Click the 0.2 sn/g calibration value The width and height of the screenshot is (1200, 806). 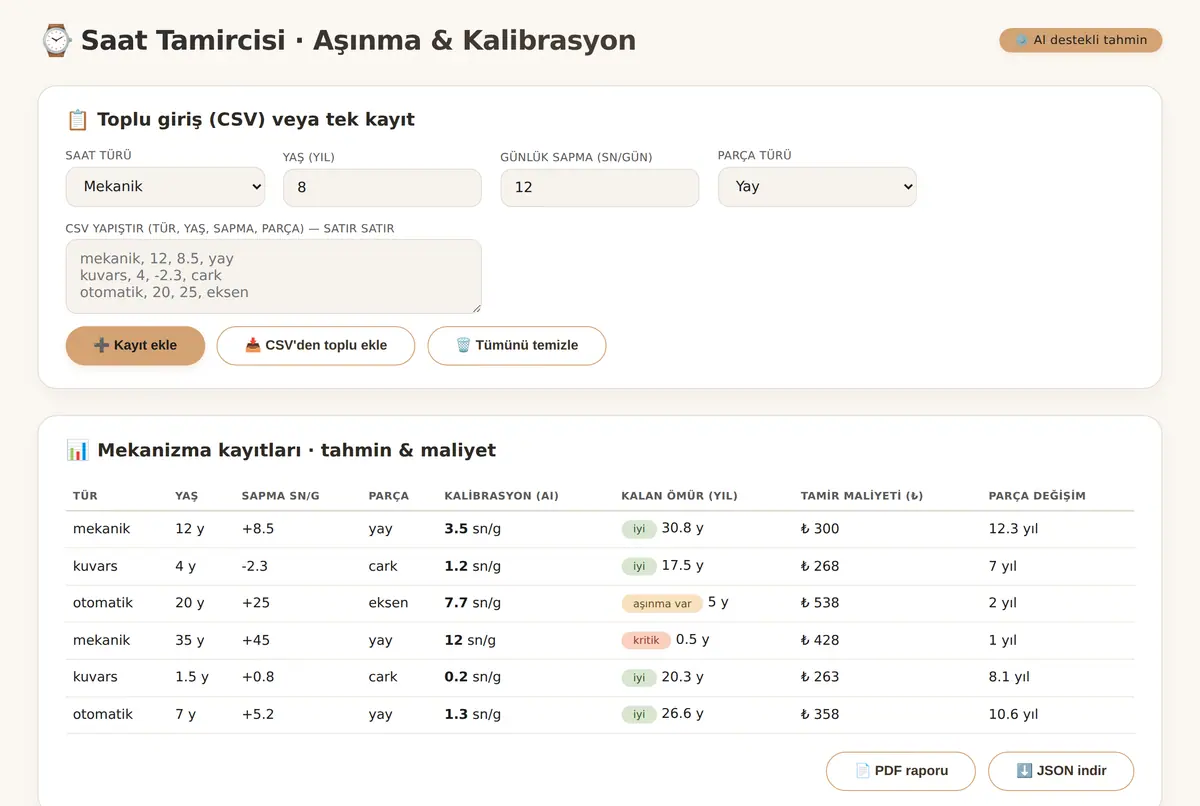point(473,677)
